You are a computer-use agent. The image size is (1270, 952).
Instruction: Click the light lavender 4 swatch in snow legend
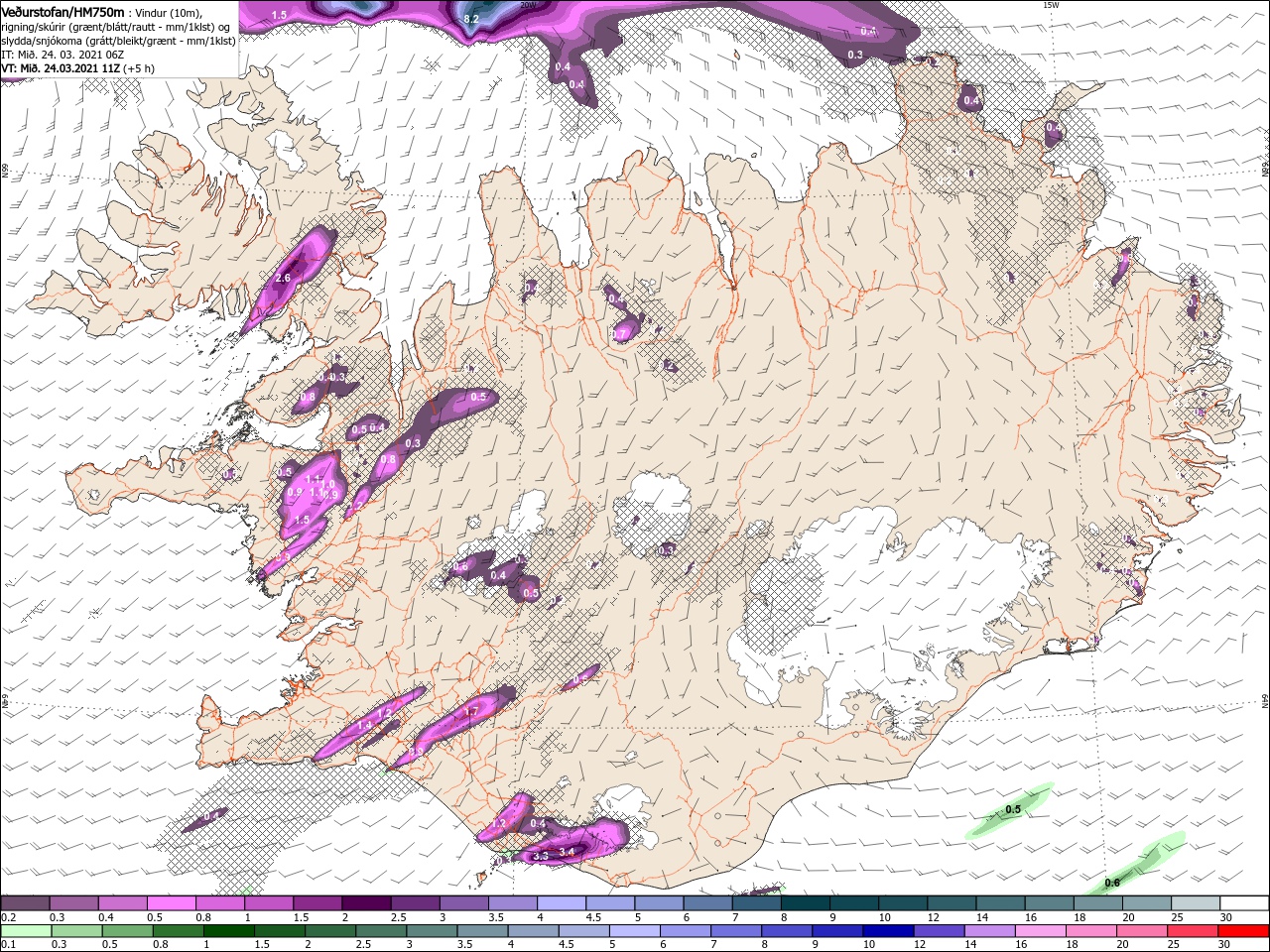point(562,903)
